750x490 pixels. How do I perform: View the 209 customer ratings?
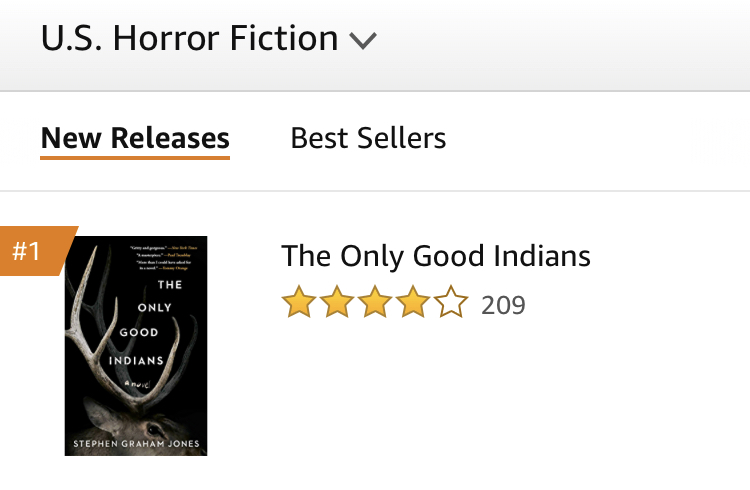point(503,304)
